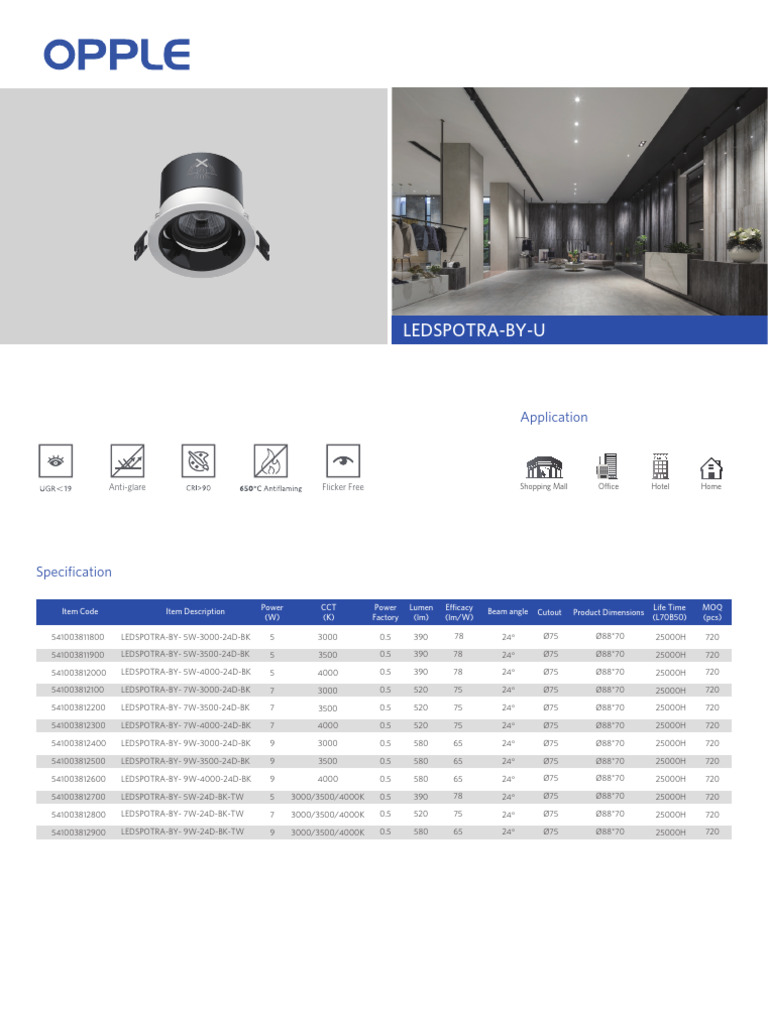This screenshot has width=768, height=1024.
Task: Select row LEDSPOTRA-BY-9W-24D-BK-TW
Action: (x=384, y=832)
